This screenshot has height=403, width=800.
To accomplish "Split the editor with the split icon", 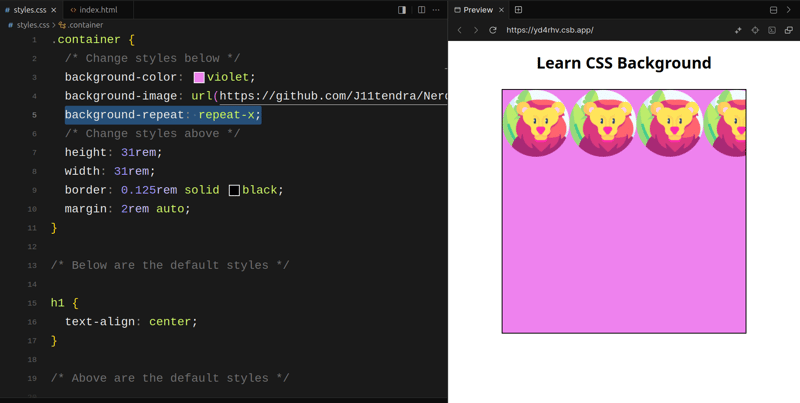I will point(421,10).
